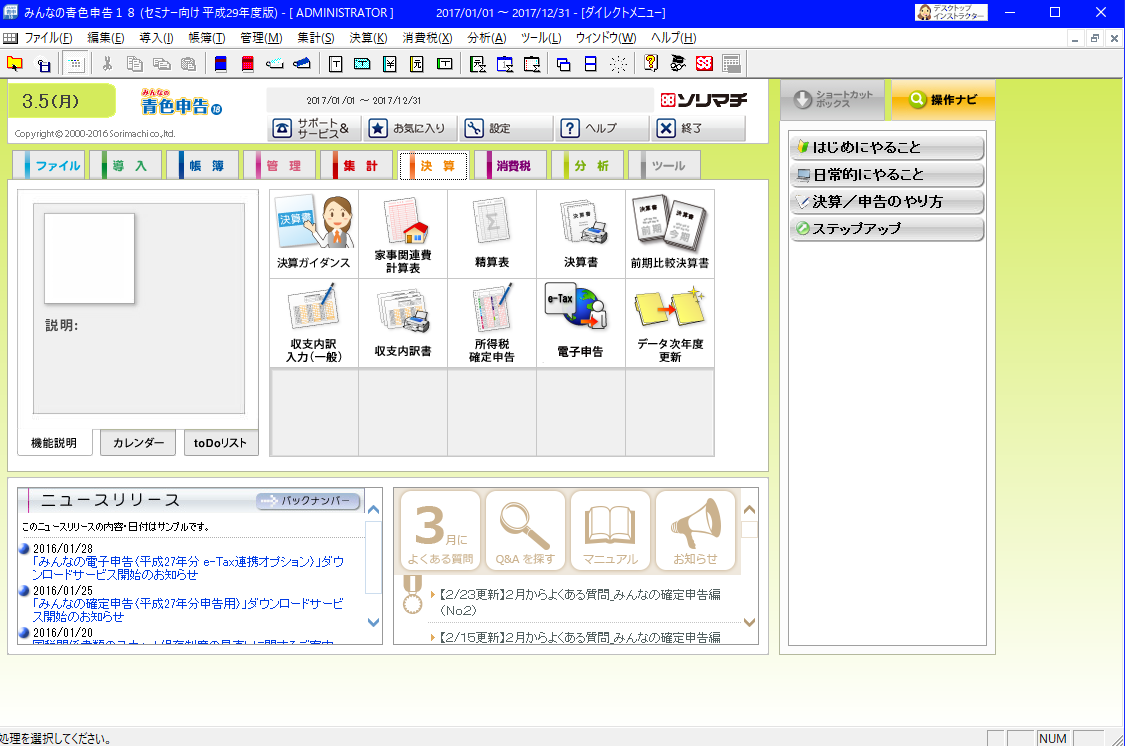Click the news list scroll-up arrow
Viewport: 1125px width, 746px height.
click(373, 509)
